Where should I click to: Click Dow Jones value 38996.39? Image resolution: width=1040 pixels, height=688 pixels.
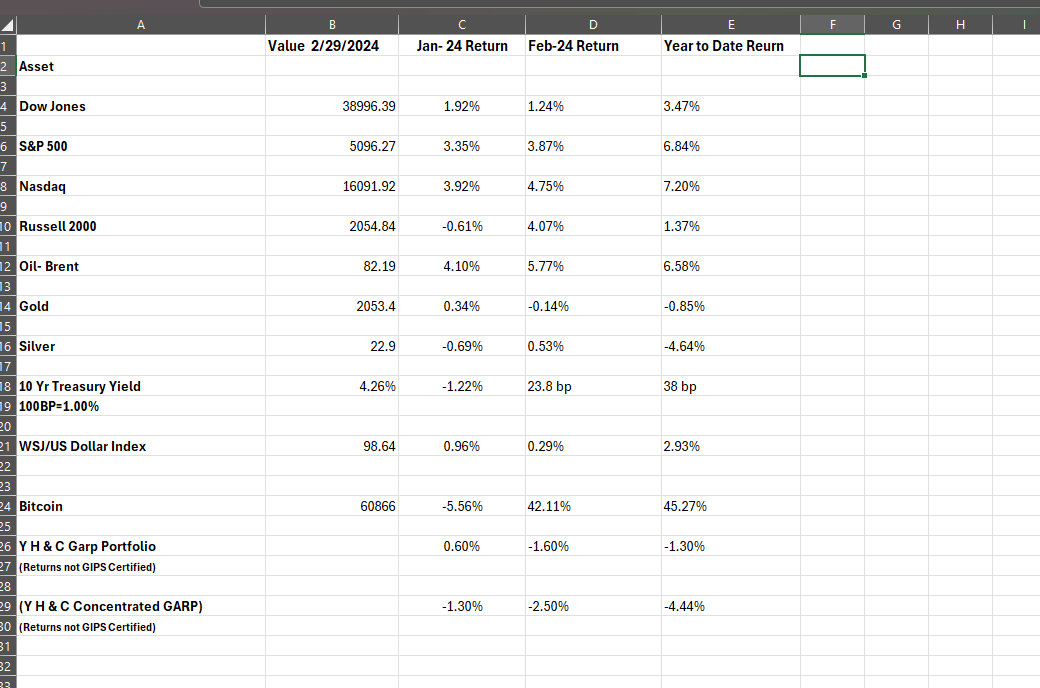pos(332,106)
